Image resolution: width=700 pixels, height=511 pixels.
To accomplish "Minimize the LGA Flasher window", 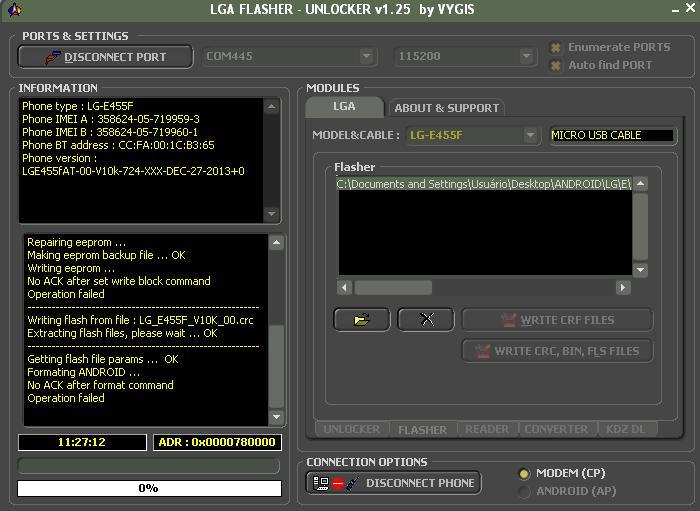I will [x=675, y=10].
